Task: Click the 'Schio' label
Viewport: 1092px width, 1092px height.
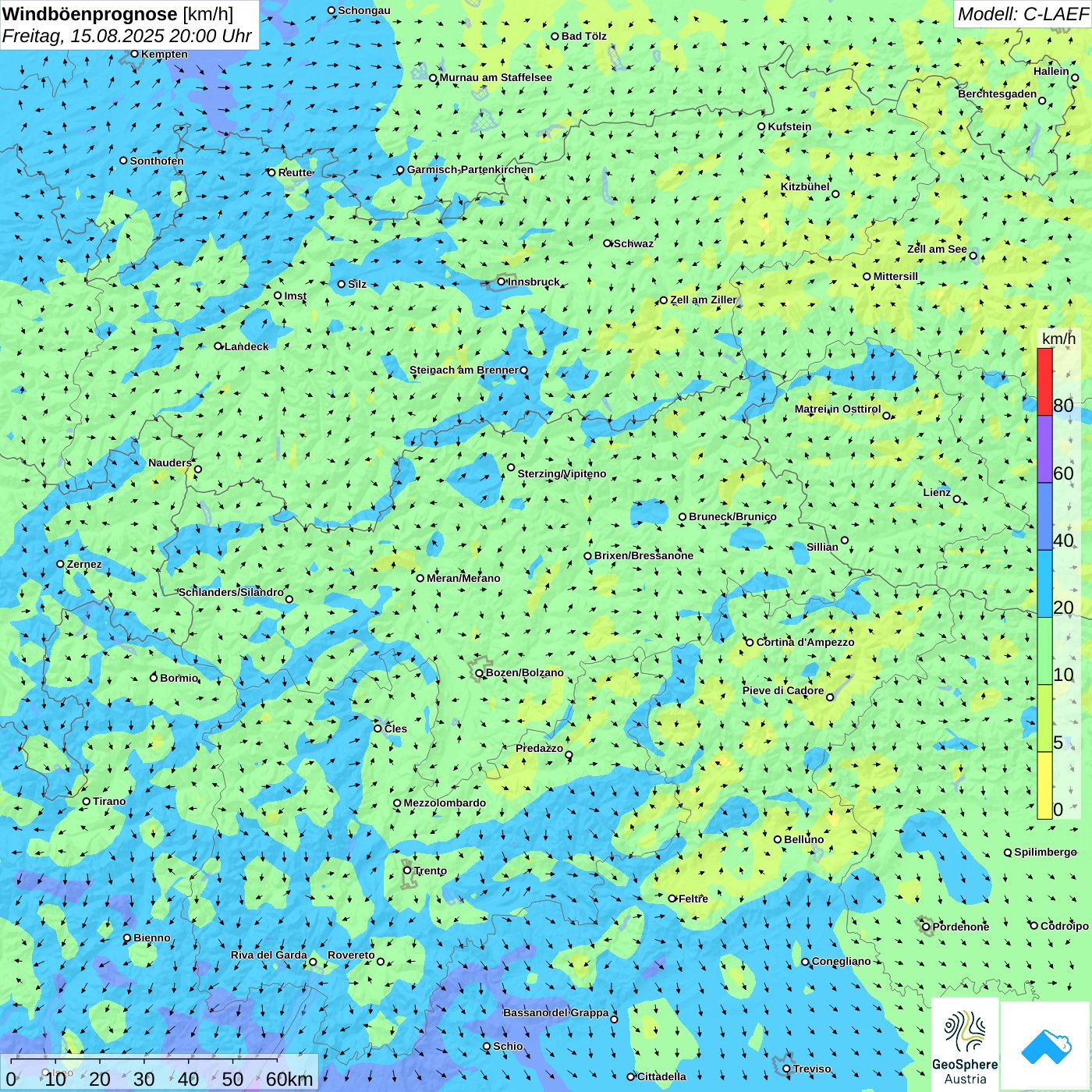Action: click(x=508, y=1046)
